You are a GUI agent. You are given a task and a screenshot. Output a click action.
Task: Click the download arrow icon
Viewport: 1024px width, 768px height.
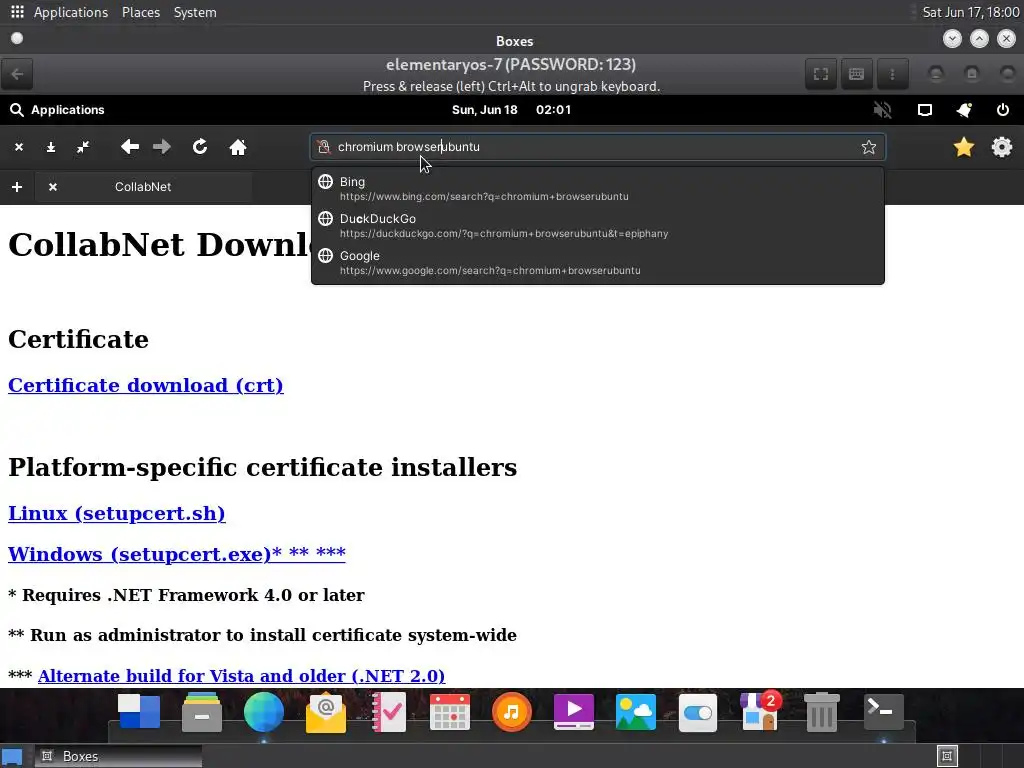pyautogui.click(x=51, y=147)
